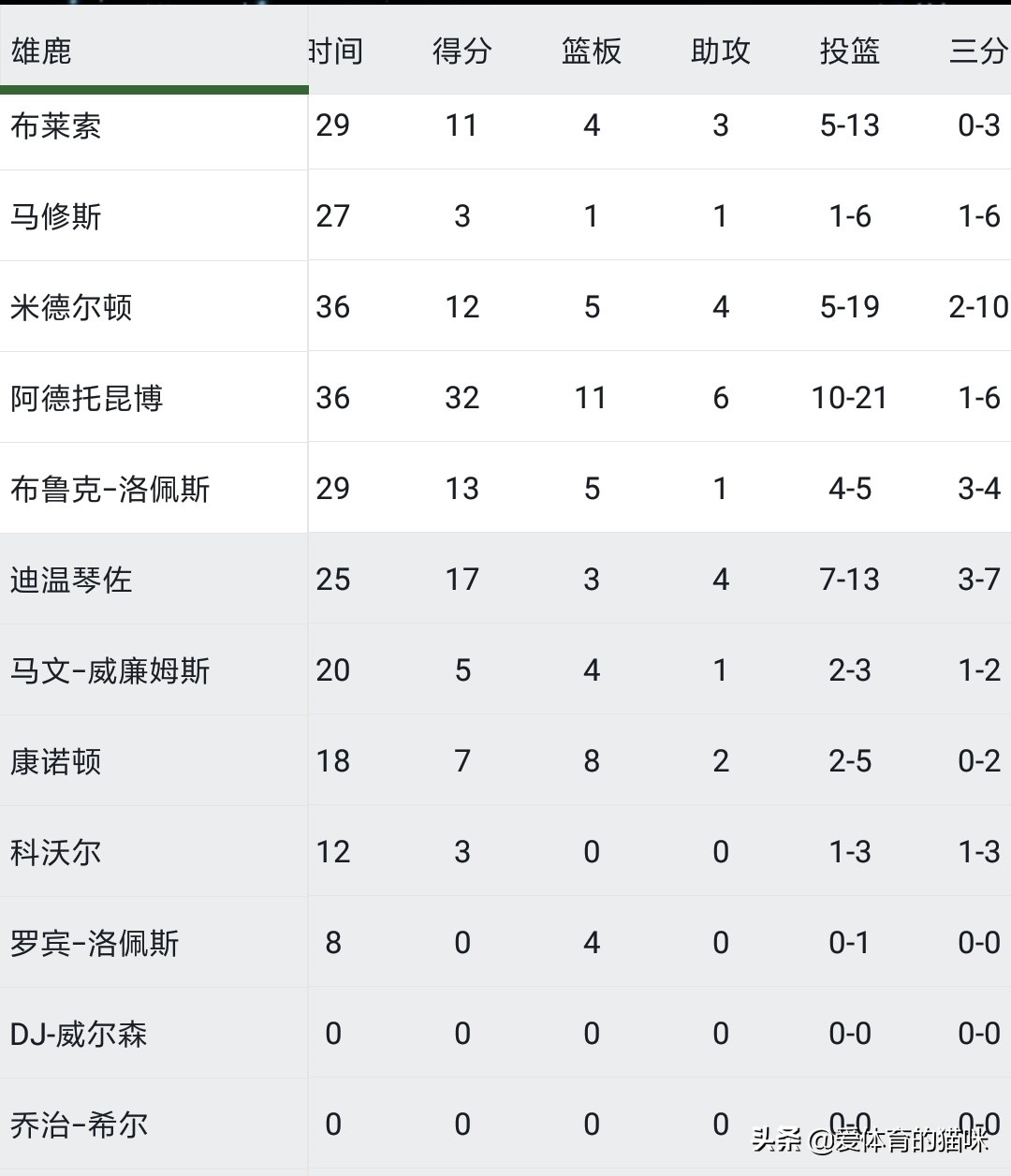The image size is (1011, 1176).
Task: Select player 乔治-希尔
Action: [79, 1125]
